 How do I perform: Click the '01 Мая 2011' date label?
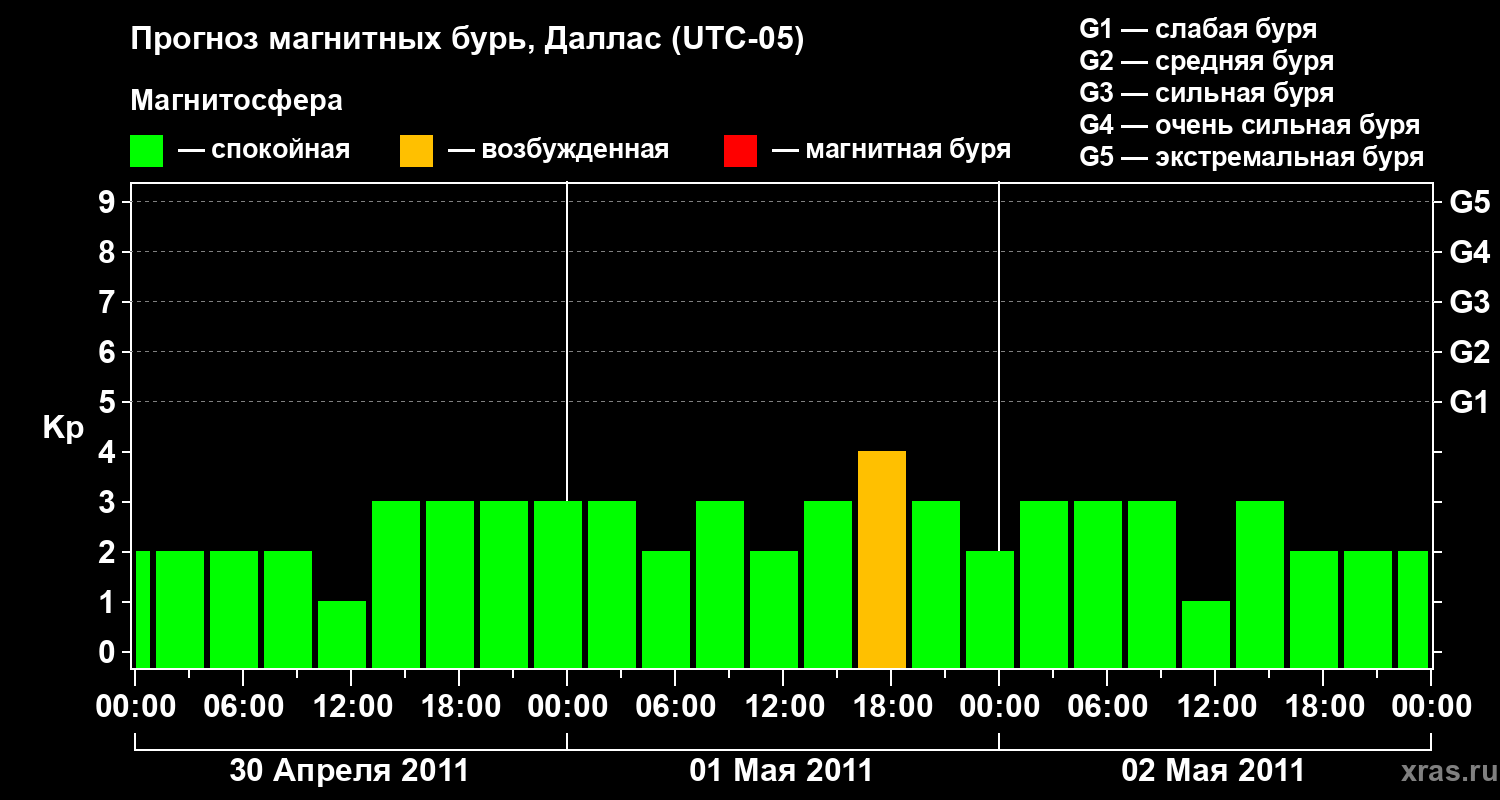781,771
